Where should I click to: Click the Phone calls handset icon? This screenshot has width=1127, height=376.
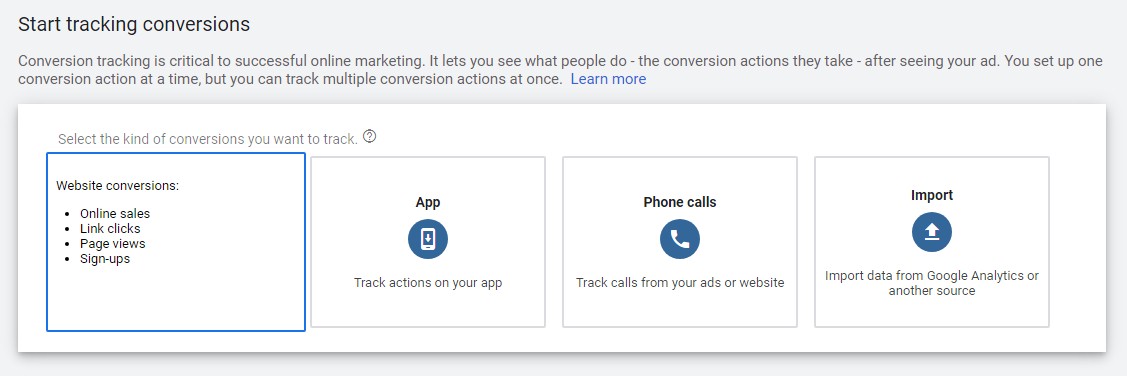pos(680,239)
